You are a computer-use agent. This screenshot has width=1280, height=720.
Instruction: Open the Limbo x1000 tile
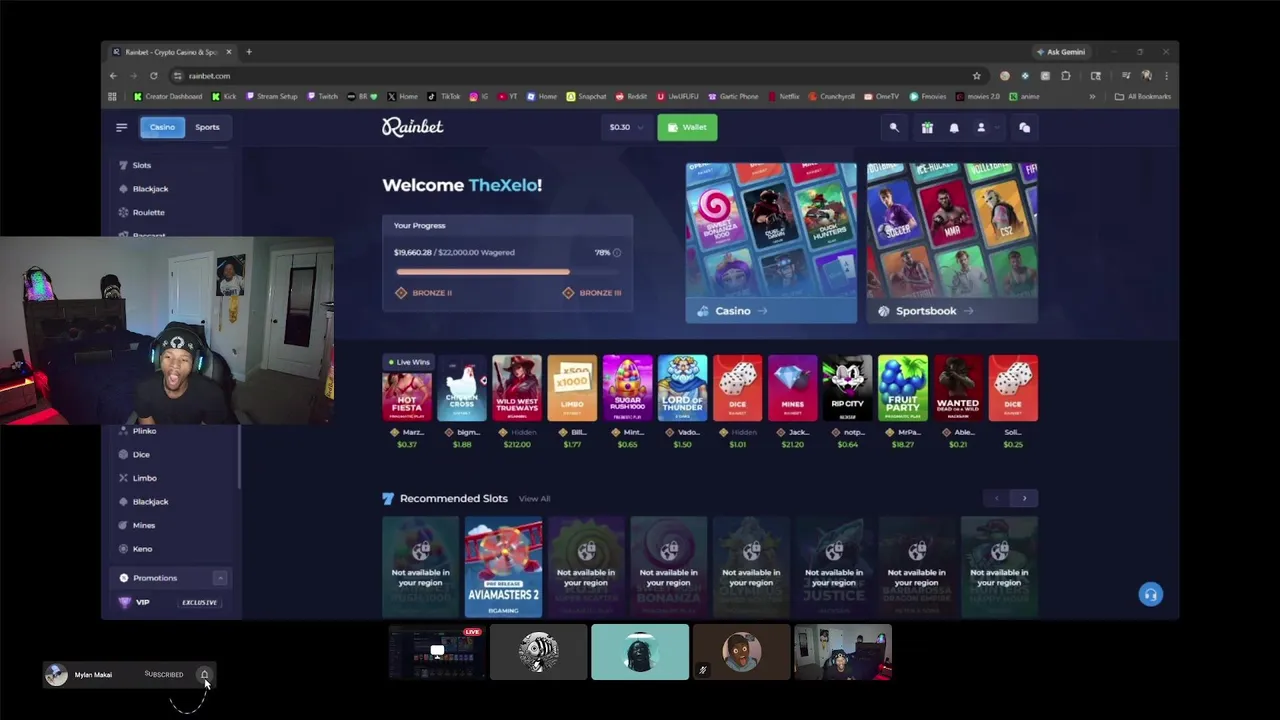click(572, 388)
